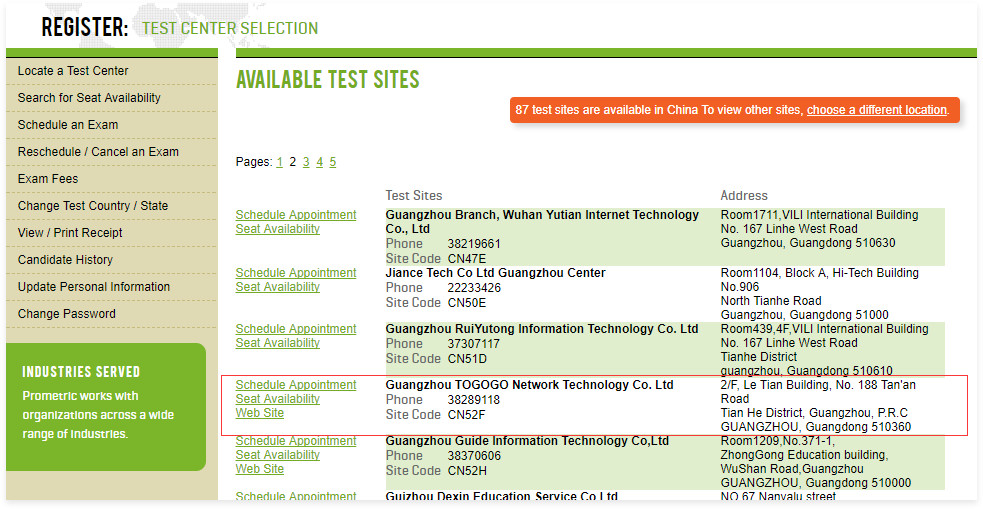The image size is (983, 509).
Task: Select phone number 22233426
Action: (474, 288)
